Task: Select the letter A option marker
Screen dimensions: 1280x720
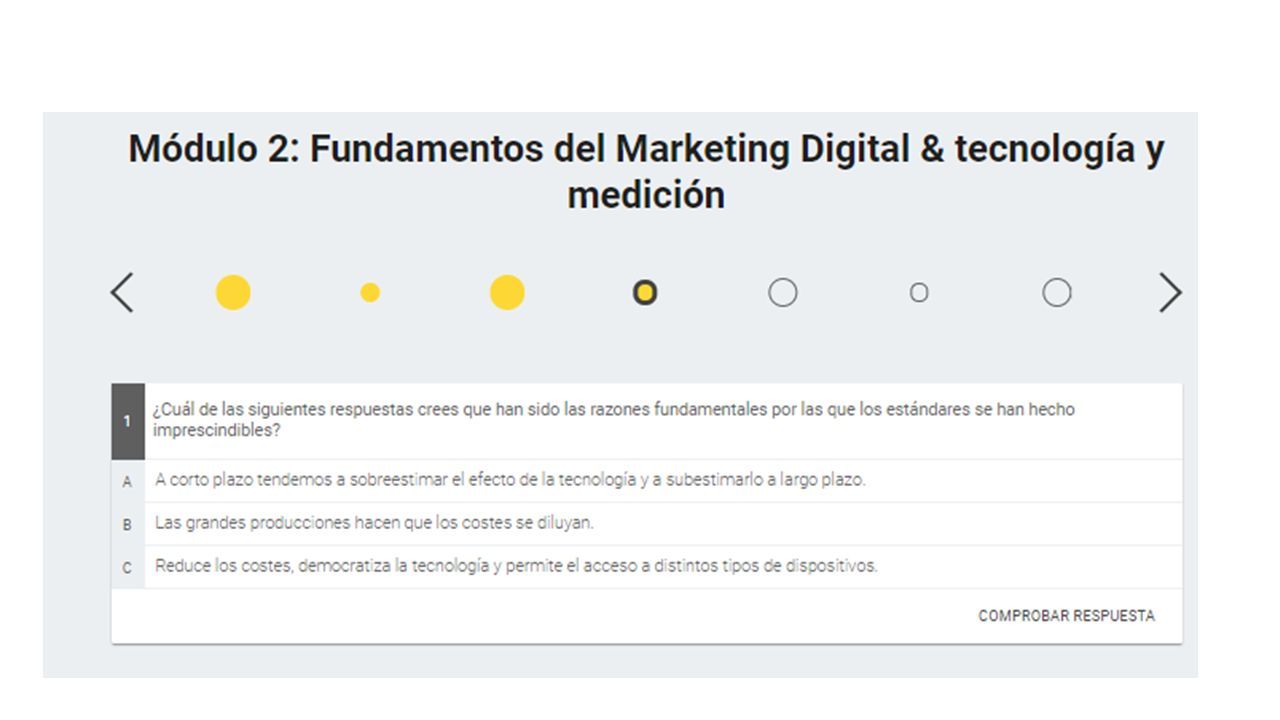Action: (x=127, y=482)
